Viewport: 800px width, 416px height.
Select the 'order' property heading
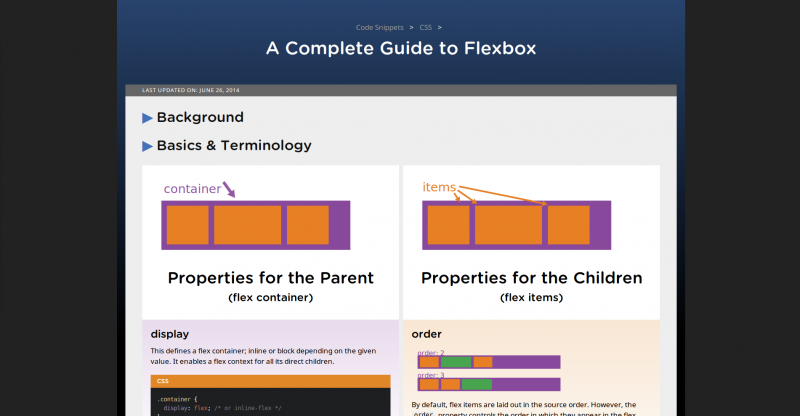(426, 333)
